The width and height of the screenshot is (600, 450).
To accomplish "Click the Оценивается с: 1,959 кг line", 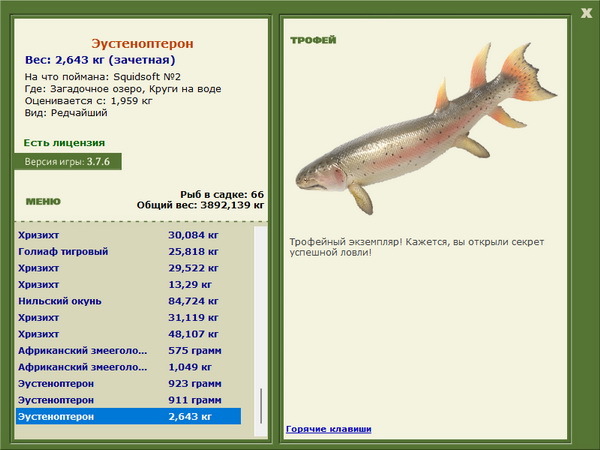I will pyautogui.click(x=88, y=101).
